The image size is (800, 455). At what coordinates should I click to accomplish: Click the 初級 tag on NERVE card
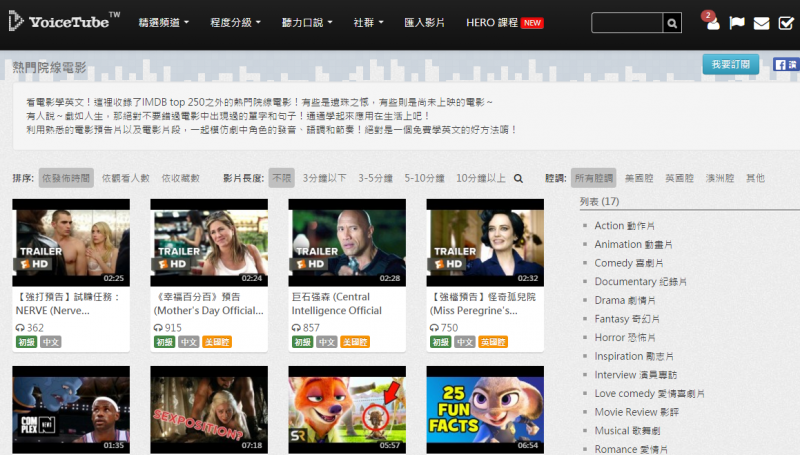pyautogui.click(x=27, y=342)
